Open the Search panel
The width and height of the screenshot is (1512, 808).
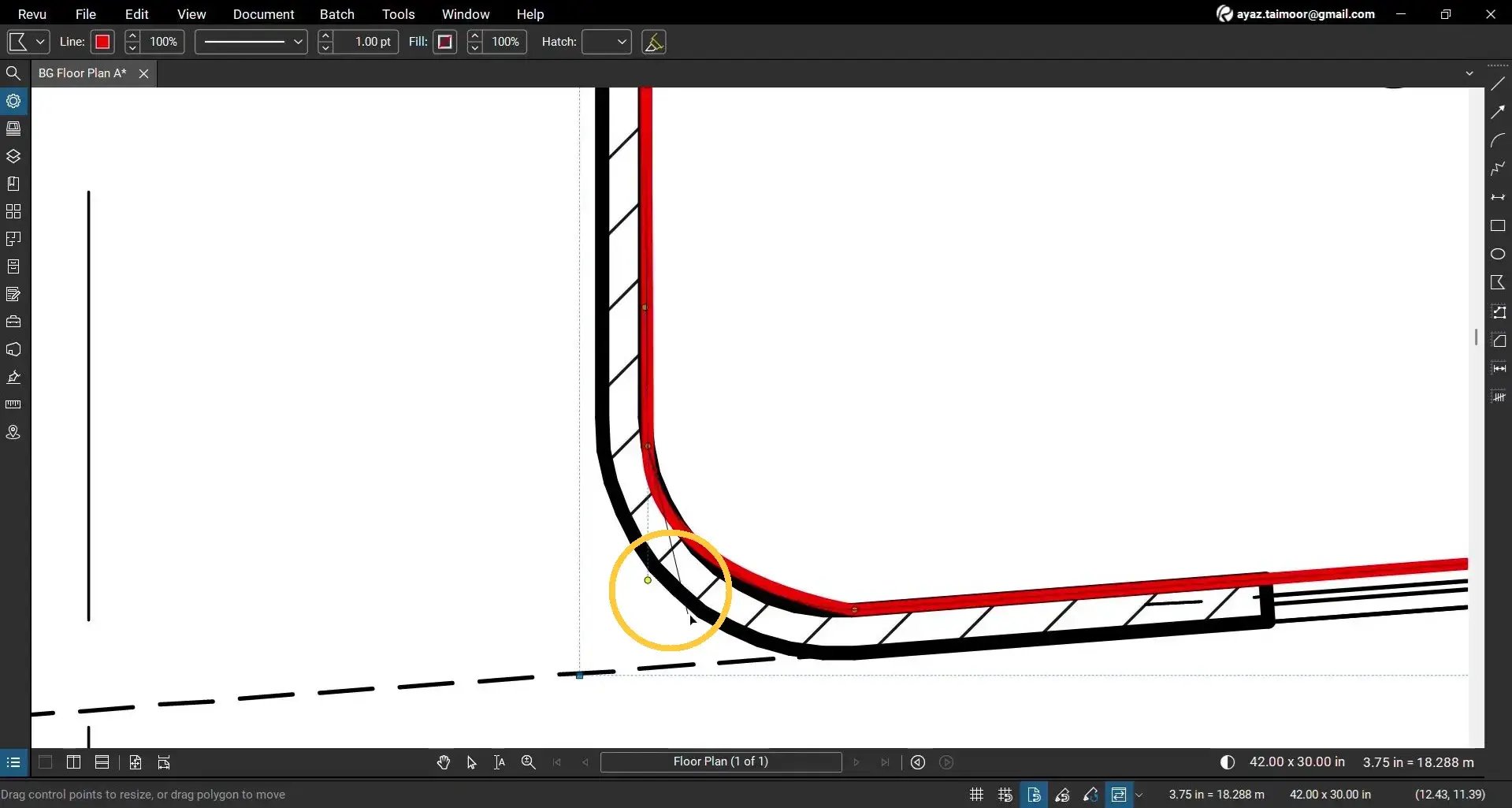(13, 73)
